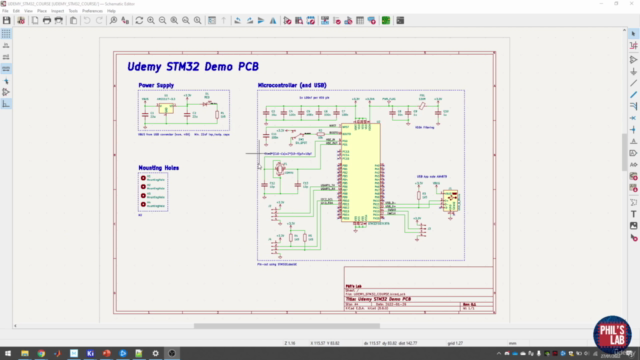640x360 pixels.
Task: Click the KiCad icon in the Windows taskbar
Action: point(90,353)
